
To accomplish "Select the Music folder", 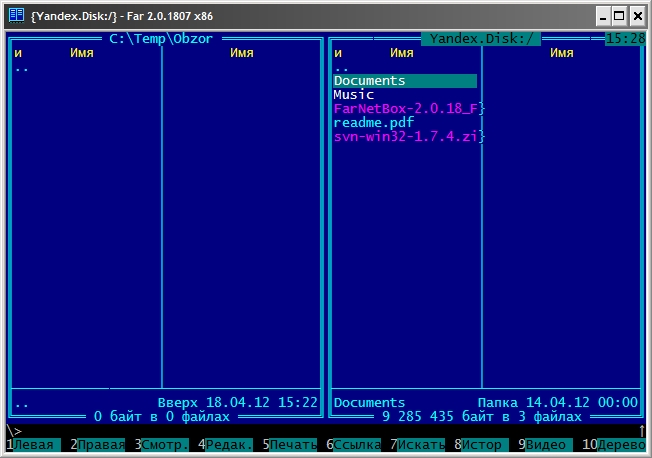I will coord(354,95).
